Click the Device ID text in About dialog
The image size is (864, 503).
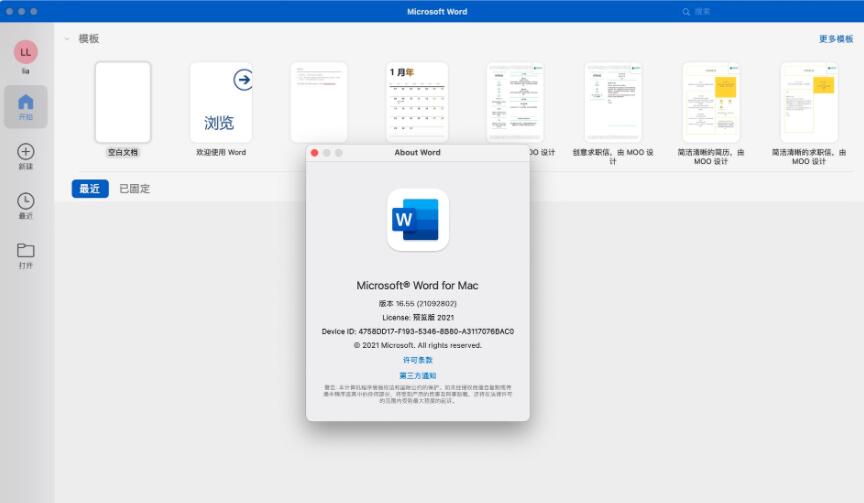click(418, 332)
